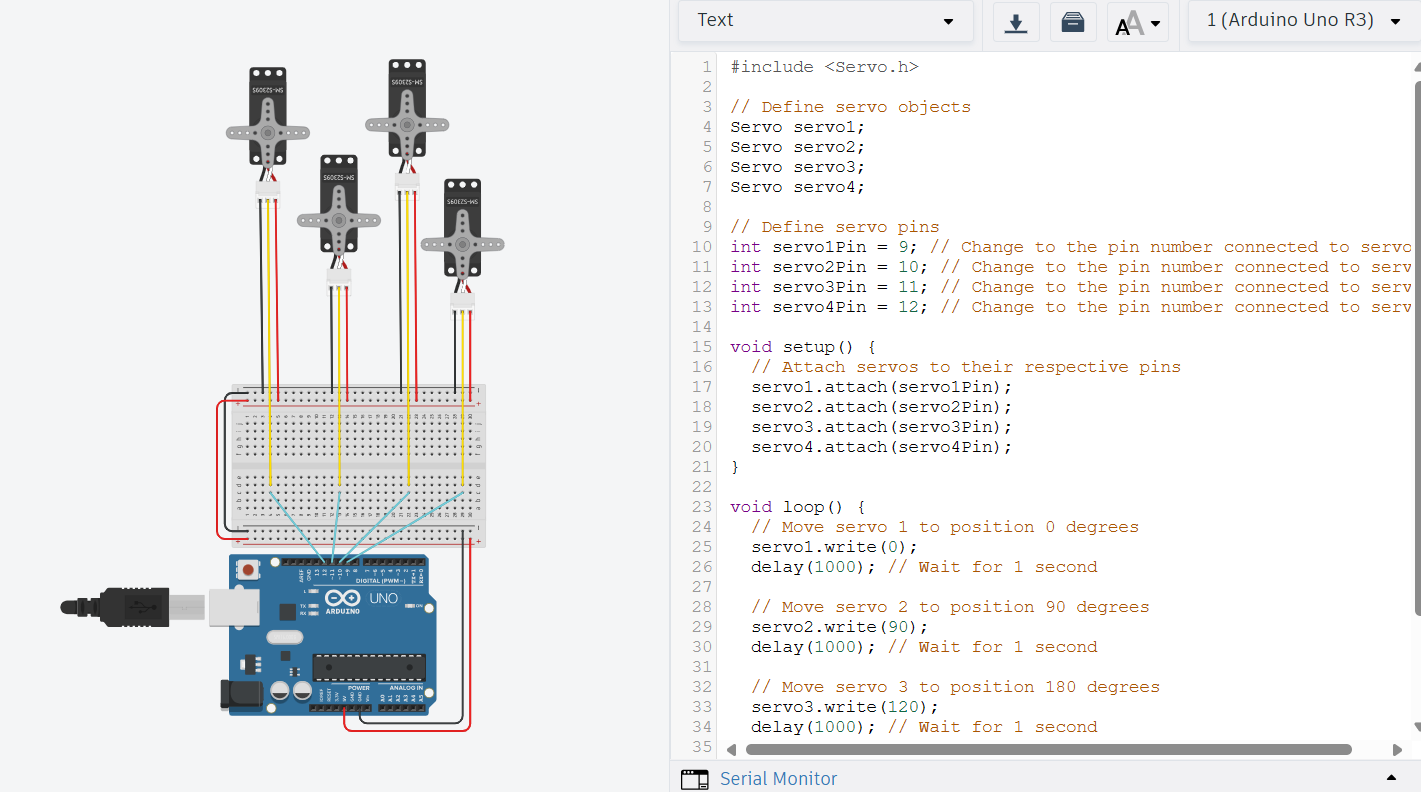Open the Libraries box icon

(x=1073, y=22)
